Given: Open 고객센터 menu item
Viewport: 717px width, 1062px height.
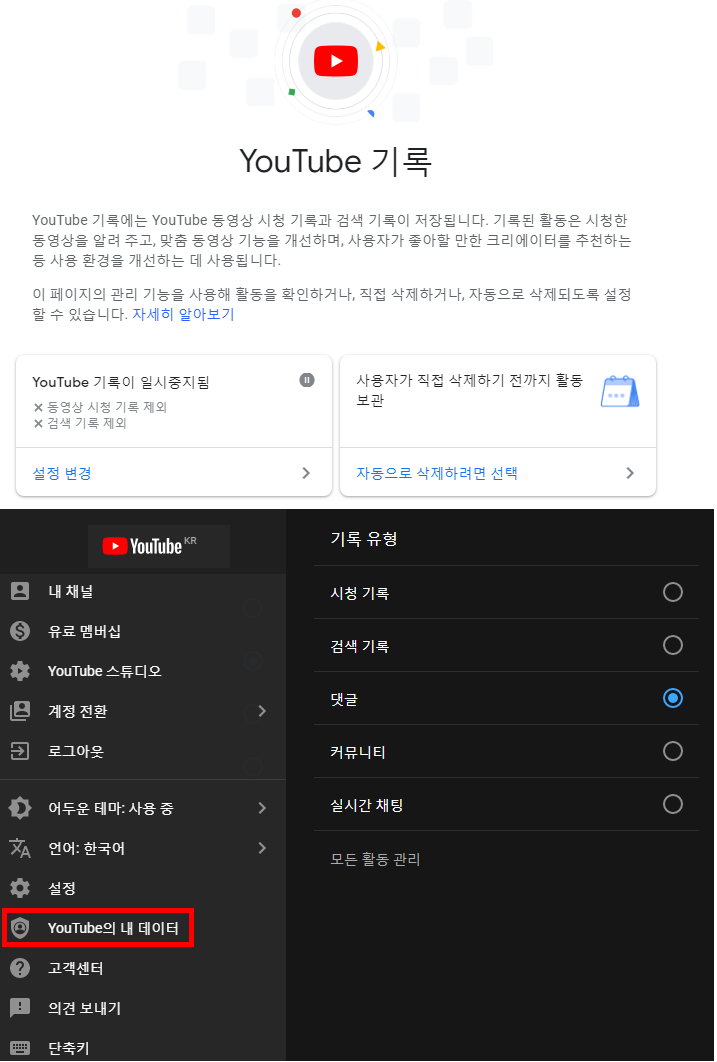Looking at the screenshot, I should click(143, 968).
